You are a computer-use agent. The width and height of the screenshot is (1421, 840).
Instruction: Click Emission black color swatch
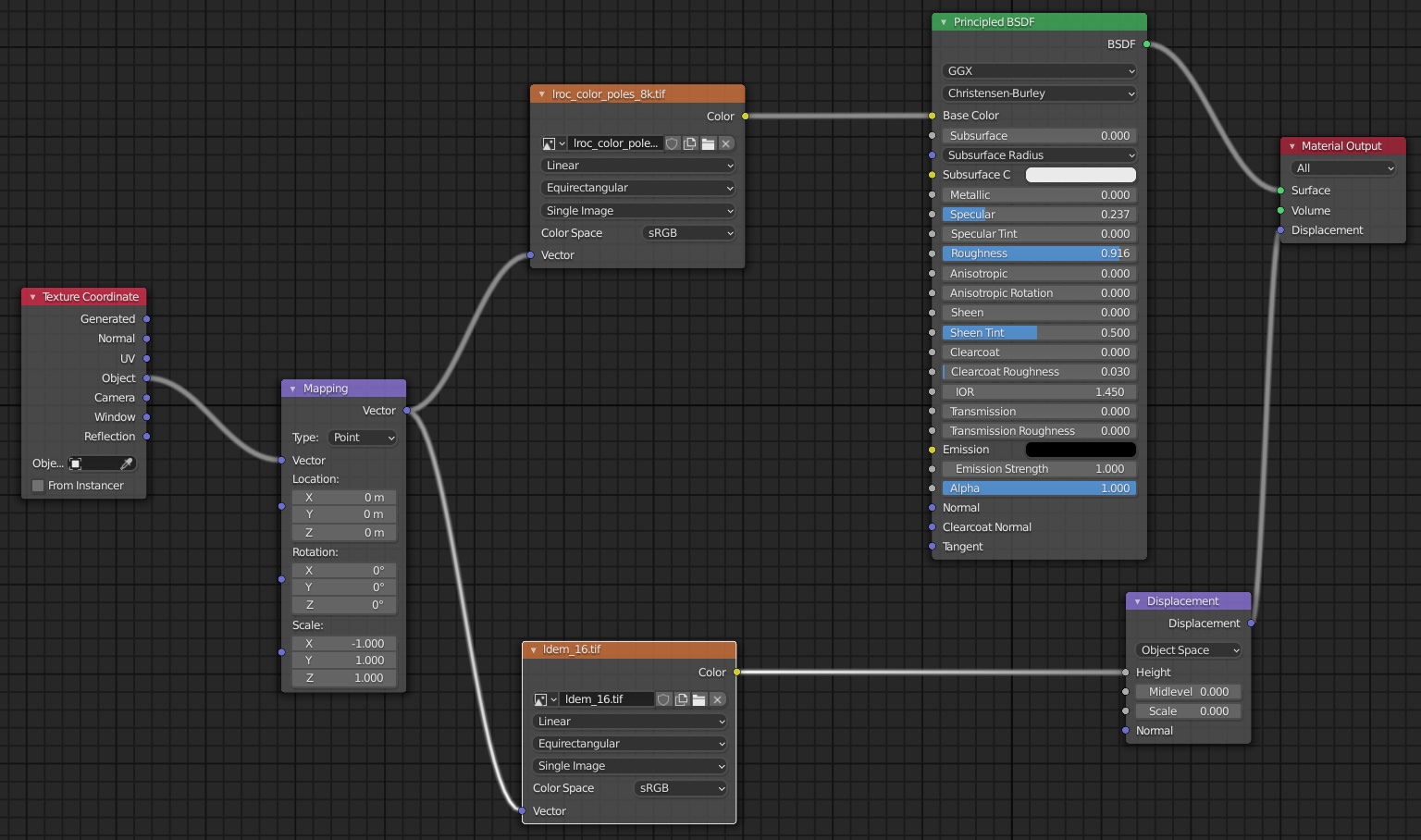click(x=1081, y=450)
